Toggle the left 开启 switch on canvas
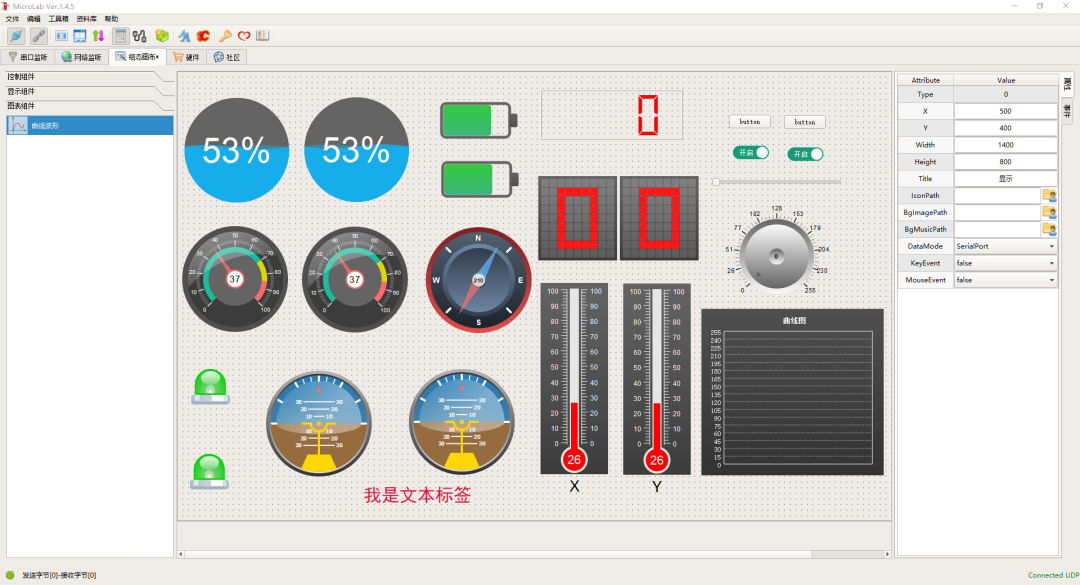The image size is (1080, 585). pos(751,152)
